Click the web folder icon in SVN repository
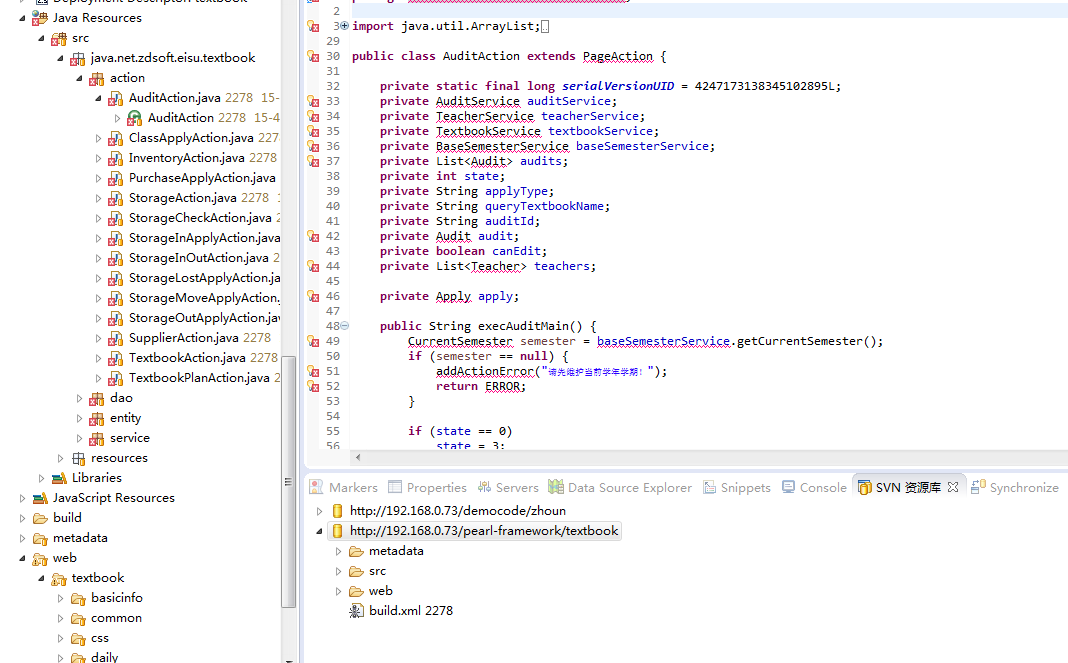This screenshot has width=1068, height=663. tap(356, 591)
